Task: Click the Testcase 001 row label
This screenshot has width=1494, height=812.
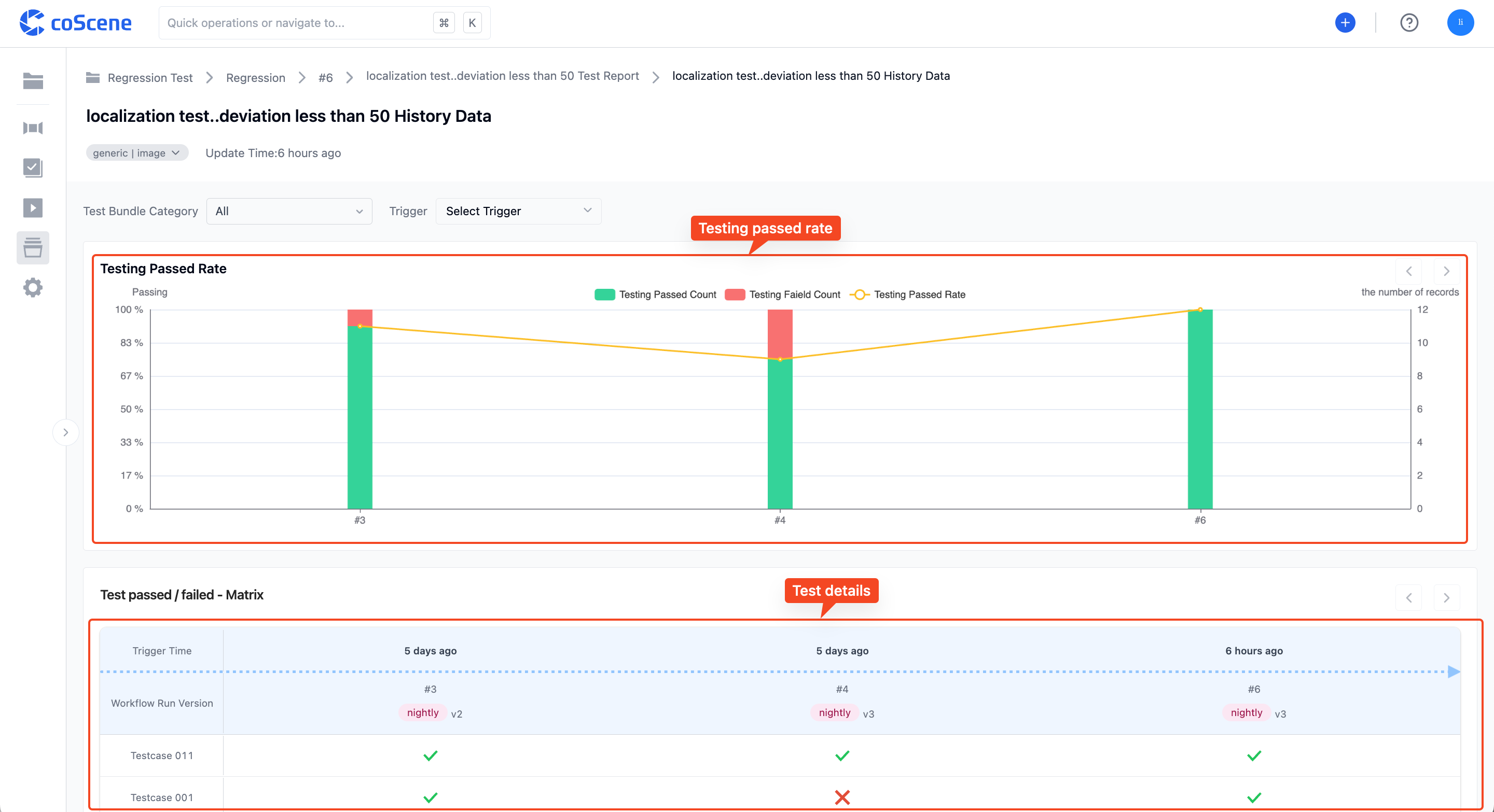Action: (162, 797)
